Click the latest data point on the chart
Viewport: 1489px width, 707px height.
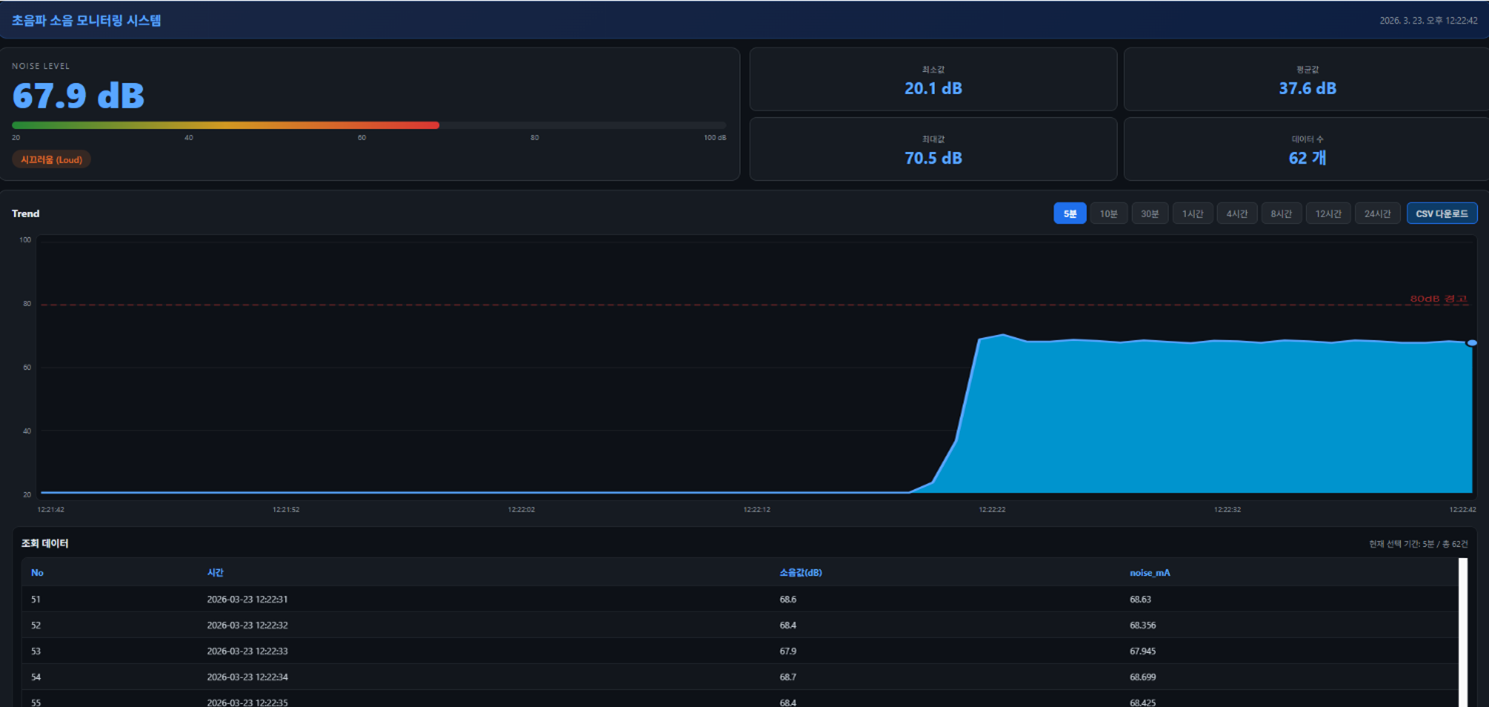tap(1471, 343)
